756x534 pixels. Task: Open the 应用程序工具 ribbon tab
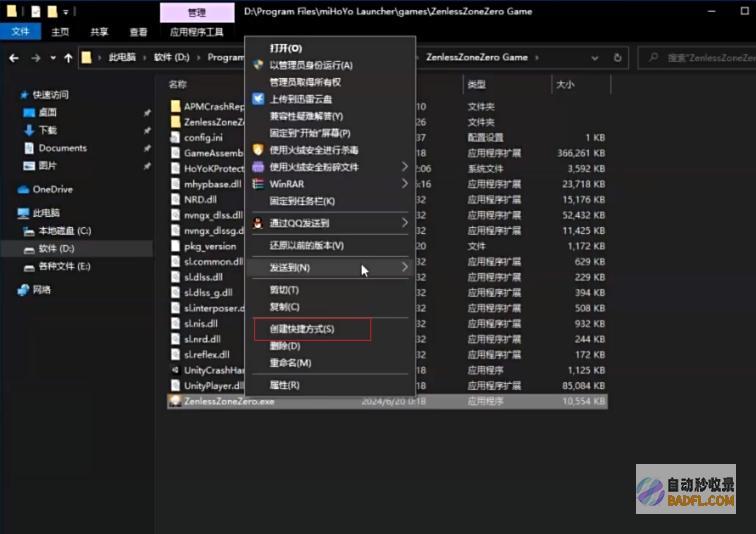[197, 32]
